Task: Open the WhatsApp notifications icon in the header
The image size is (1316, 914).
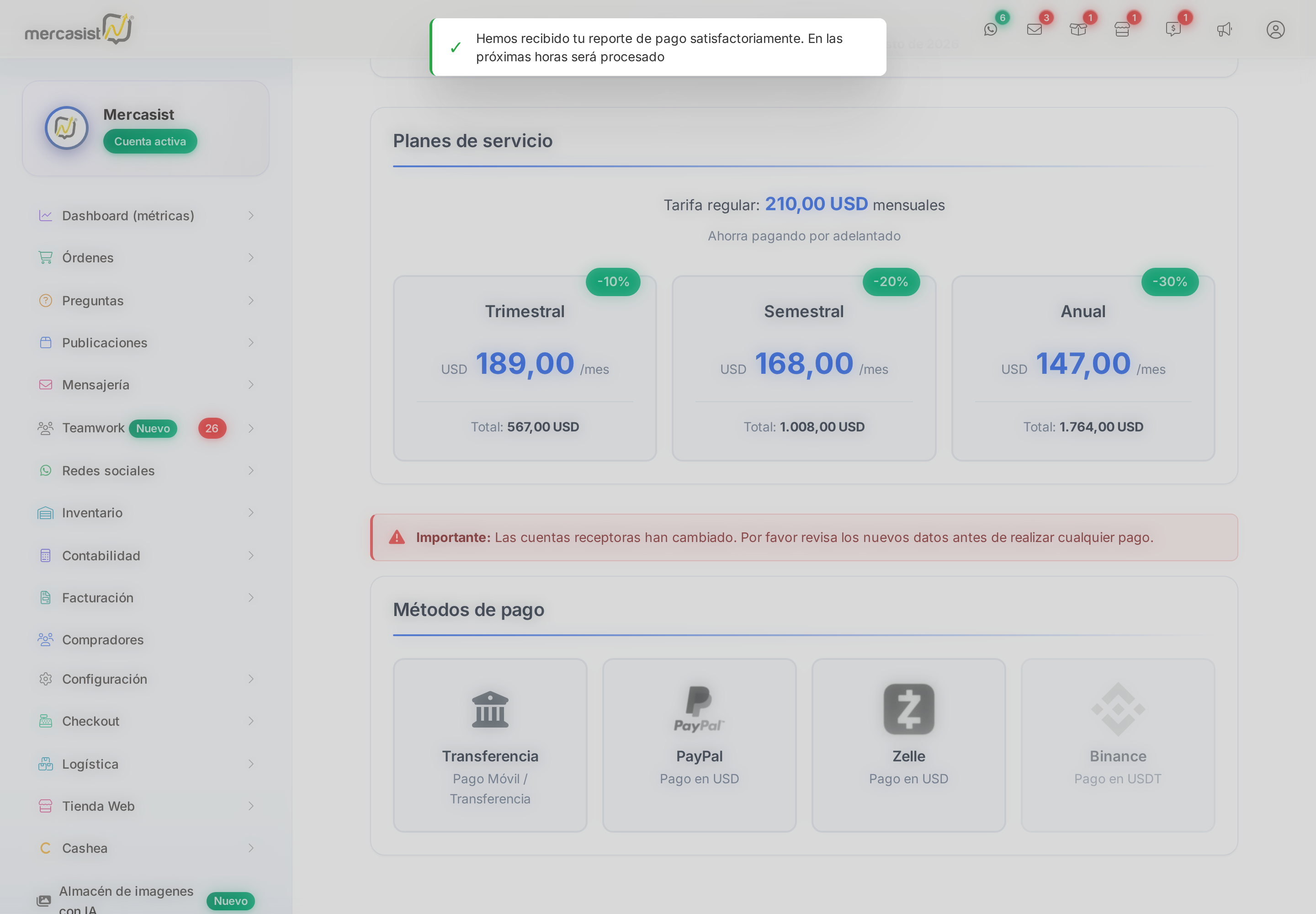Action: [991, 29]
